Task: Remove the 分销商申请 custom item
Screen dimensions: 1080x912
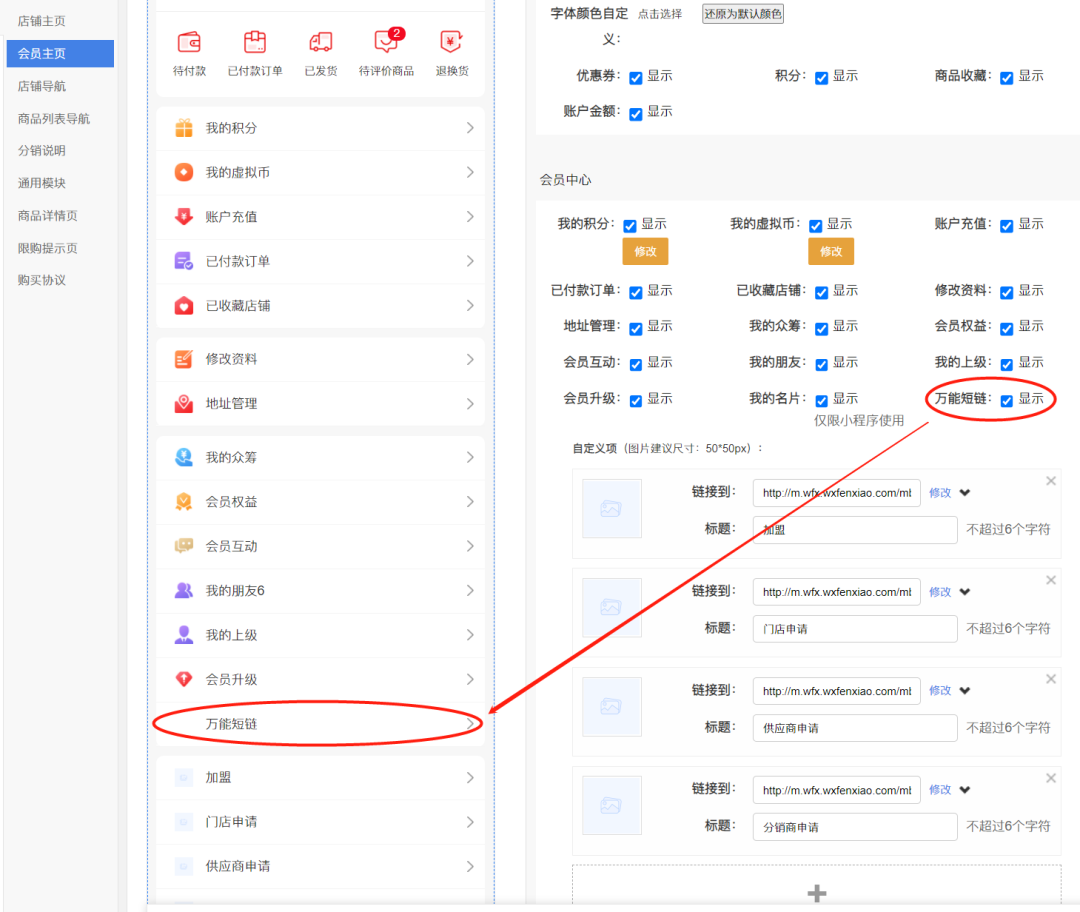Action: tap(1051, 778)
